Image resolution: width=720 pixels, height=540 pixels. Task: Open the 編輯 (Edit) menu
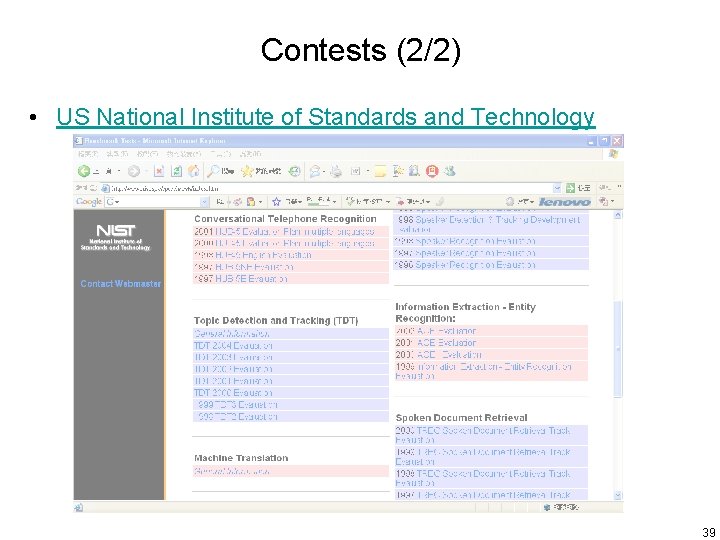click(x=116, y=154)
